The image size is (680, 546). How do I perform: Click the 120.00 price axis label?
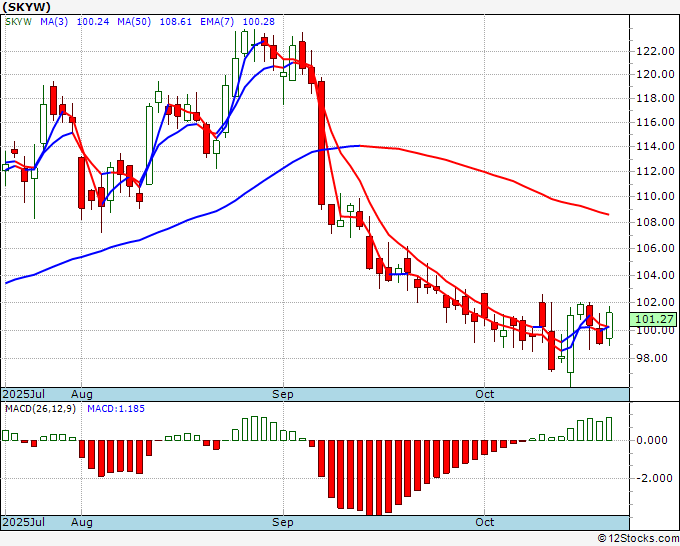click(x=655, y=74)
